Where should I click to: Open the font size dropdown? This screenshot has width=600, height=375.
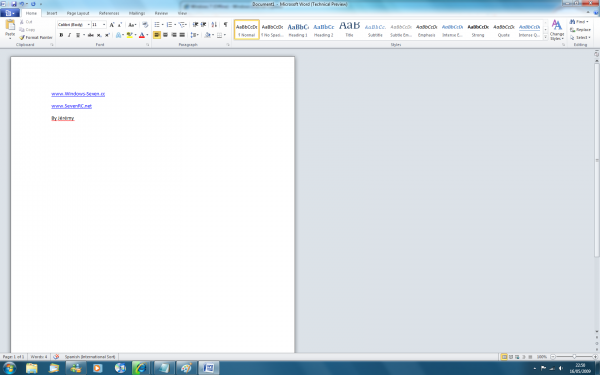[104, 25]
